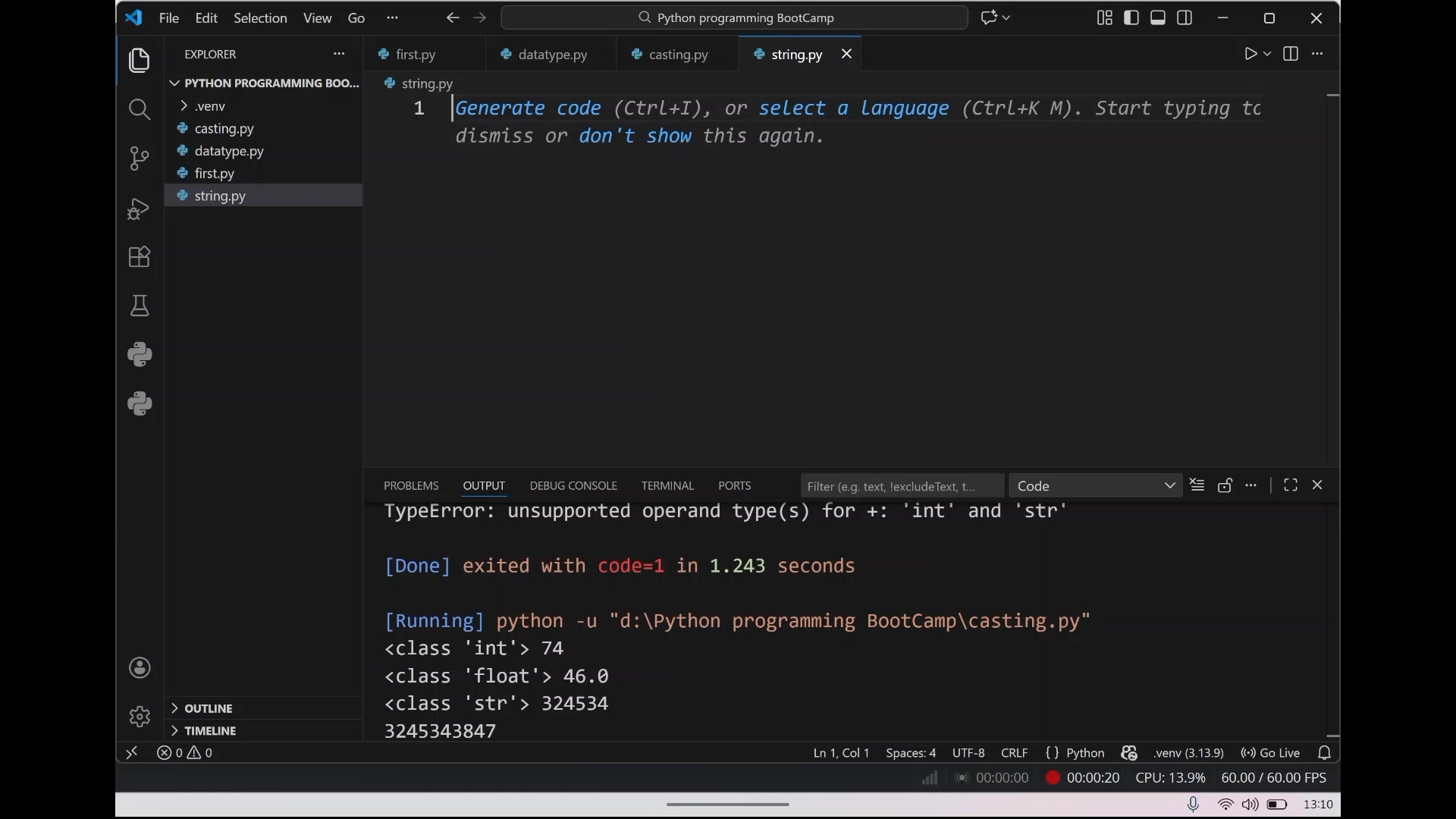This screenshot has height=819, width=1456.
Task: Open the Selection menu
Action: pyautogui.click(x=260, y=18)
